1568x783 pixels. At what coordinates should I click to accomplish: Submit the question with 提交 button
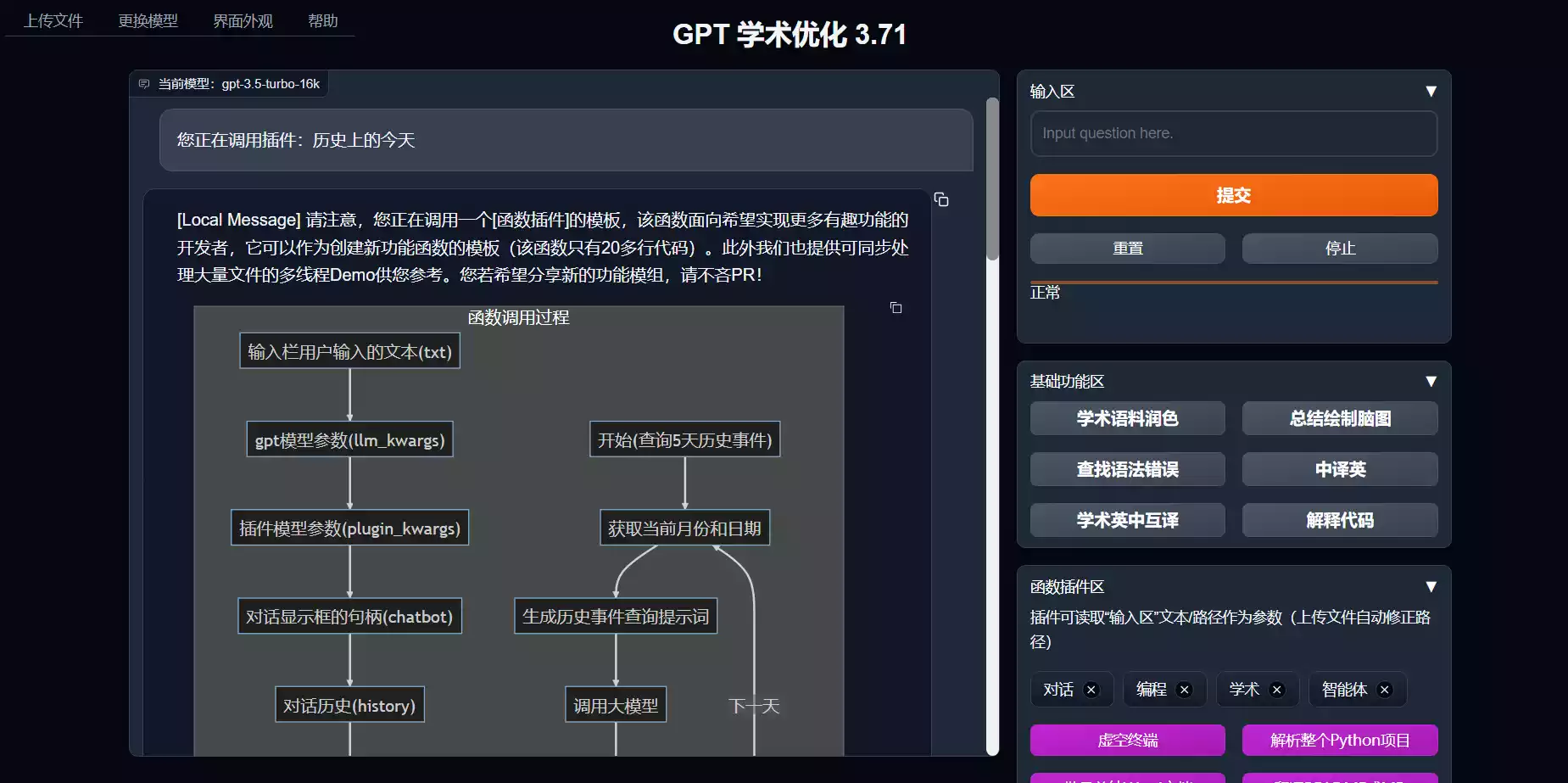coord(1233,194)
